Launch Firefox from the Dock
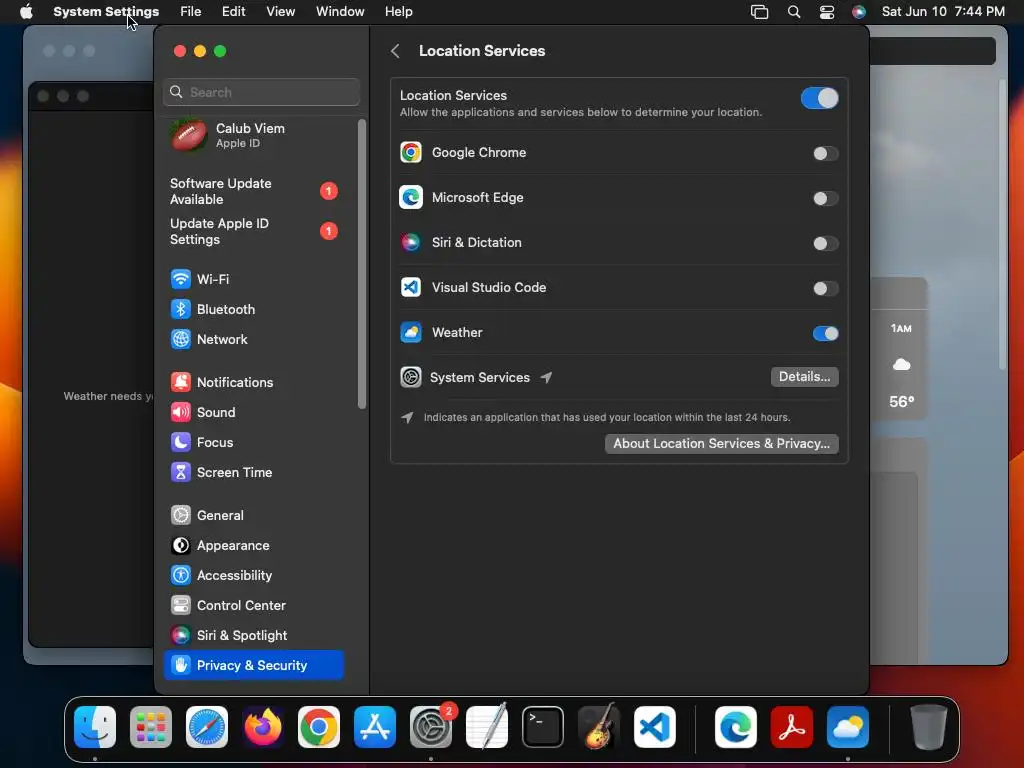The width and height of the screenshot is (1024, 768). pyautogui.click(x=263, y=727)
